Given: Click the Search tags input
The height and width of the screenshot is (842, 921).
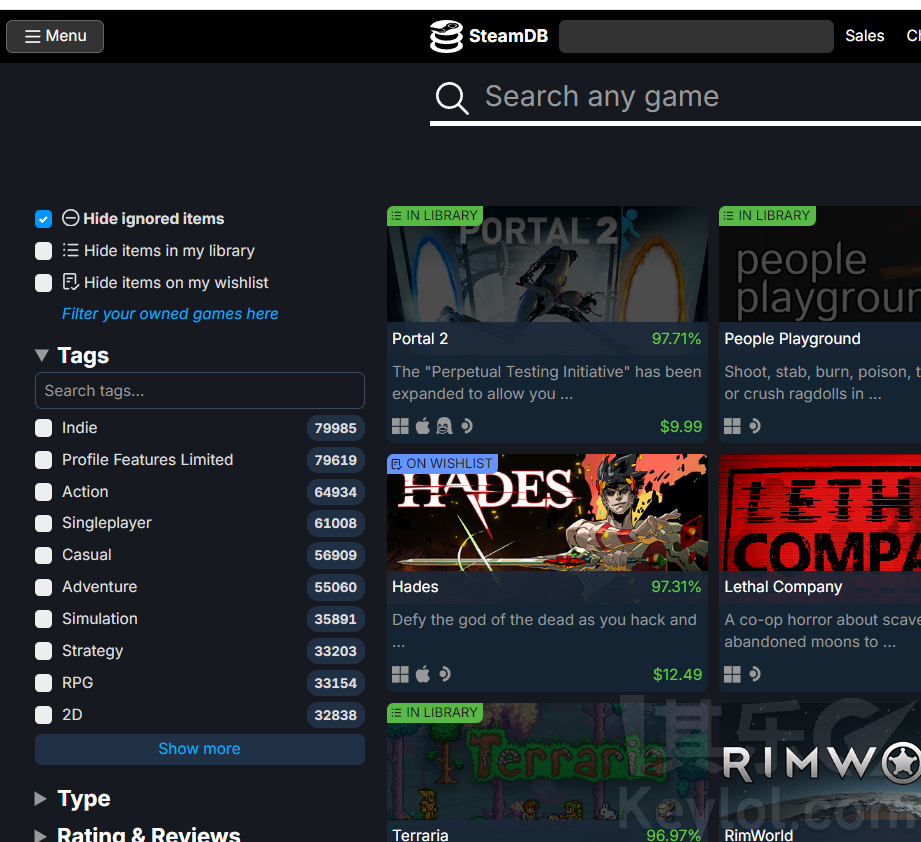Looking at the screenshot, I should [200, 390].
